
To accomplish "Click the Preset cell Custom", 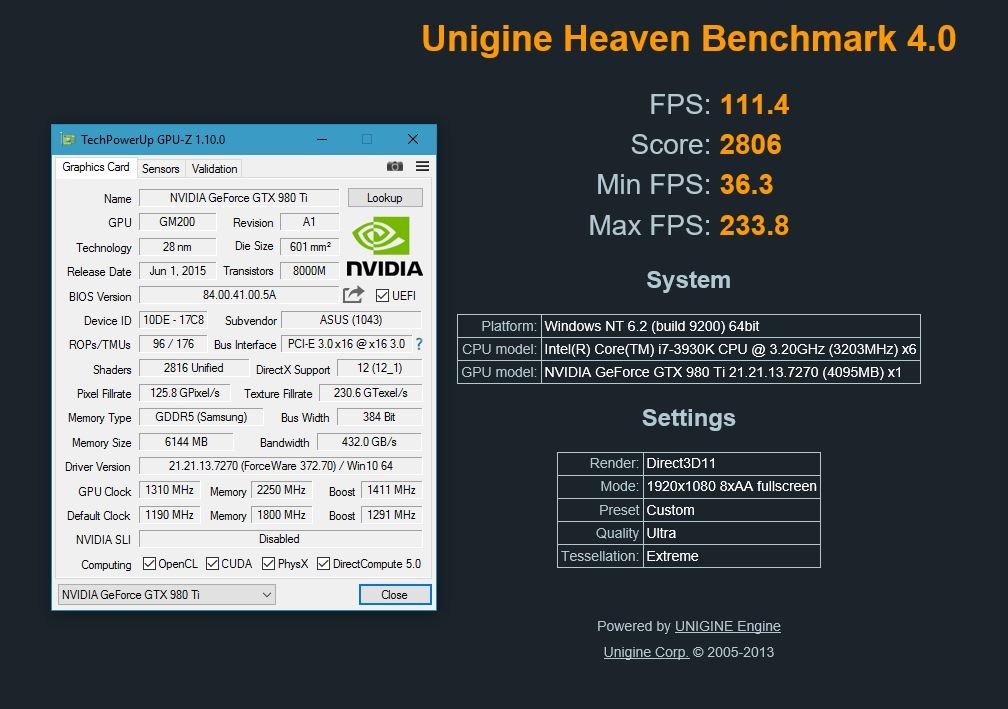I will point(732,510).
